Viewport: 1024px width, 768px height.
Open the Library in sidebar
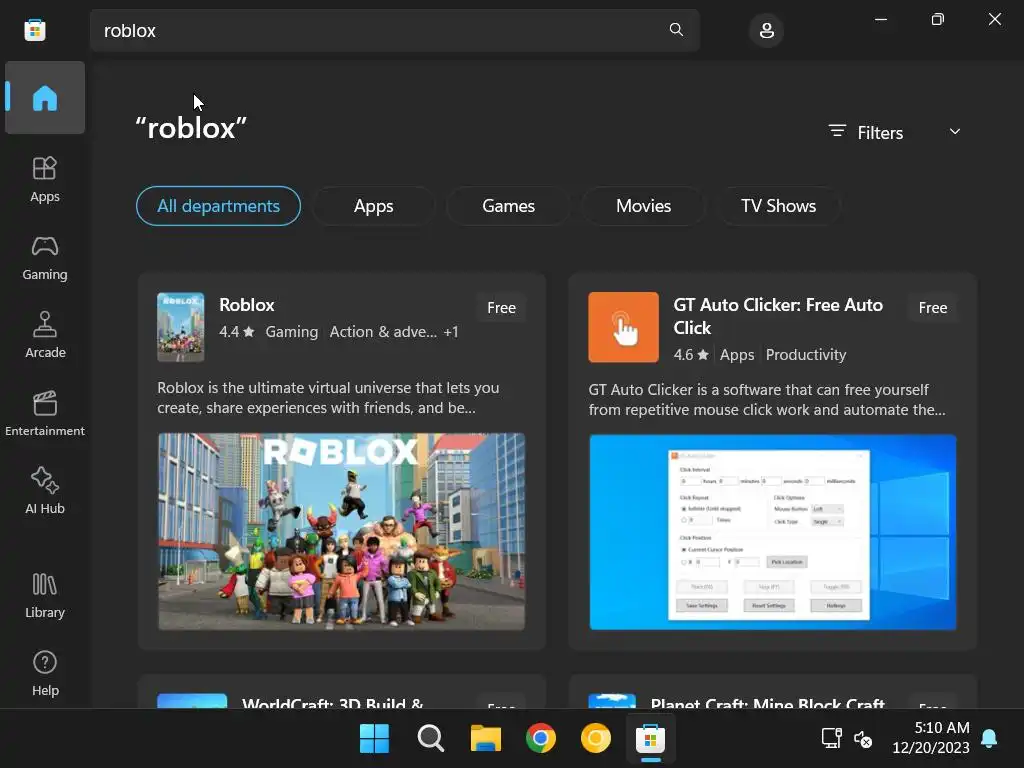pyautogui.click(x=45, y=595)
